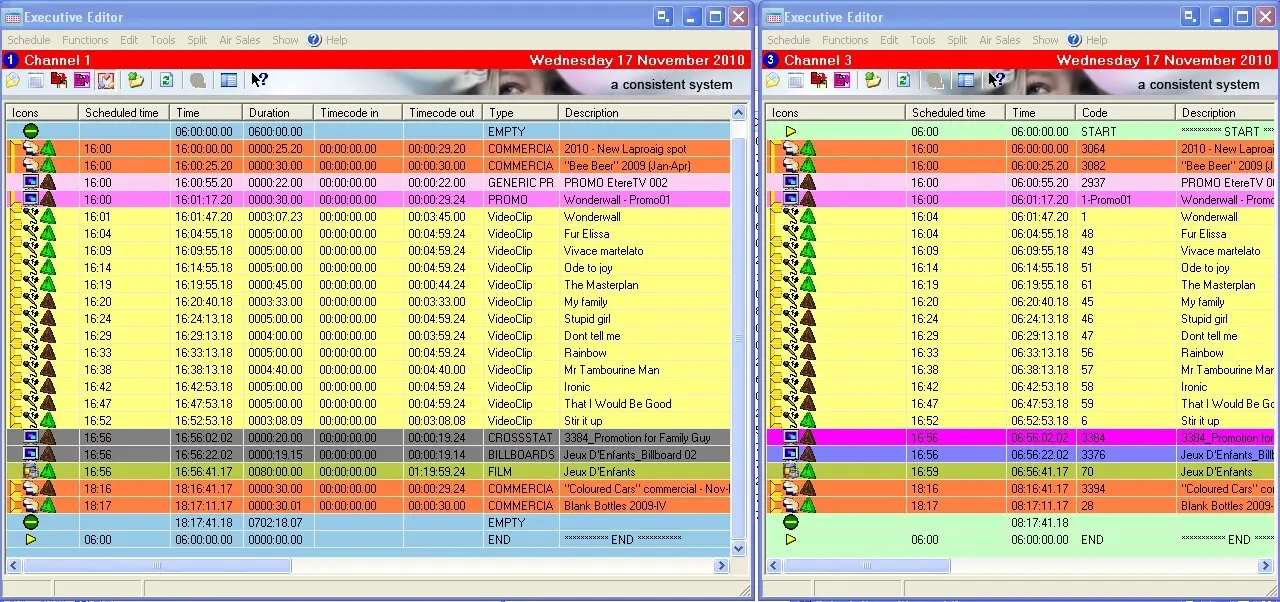
Task: Open the Air Sales menu in Channel 3 window
Action: pos(999,40)
